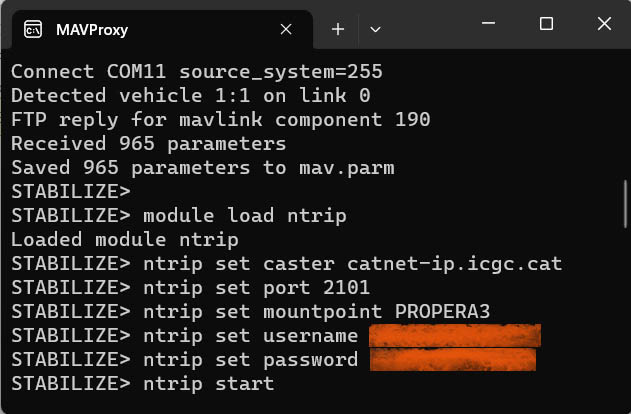Click the 'Loaded module ntrip' output line
631x414 pixels.
point(125,240)
